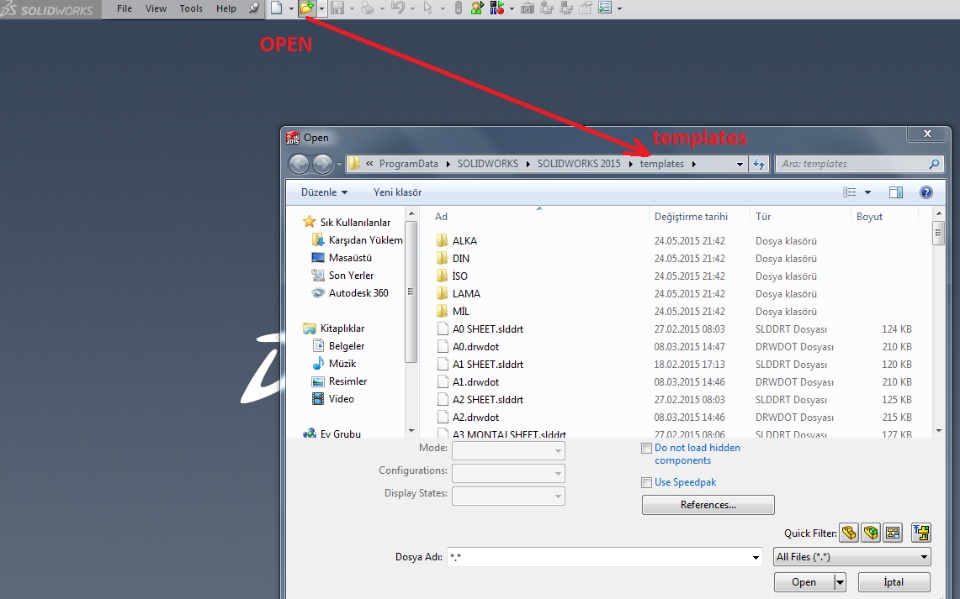Open the All Files file type dropdown
Screen dimensions: 960x599
click(x=852, y=557)
